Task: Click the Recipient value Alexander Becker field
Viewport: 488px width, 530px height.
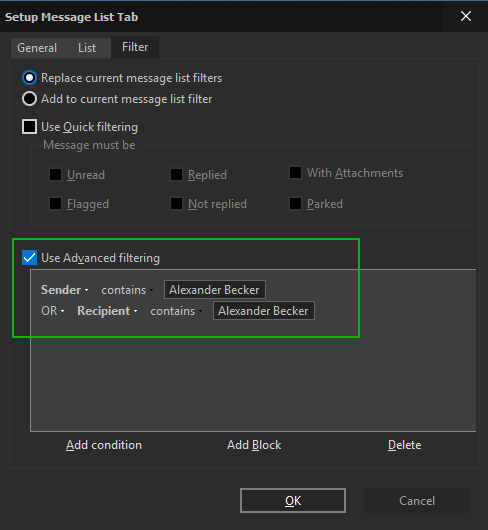Action: (x=264, y=311)
